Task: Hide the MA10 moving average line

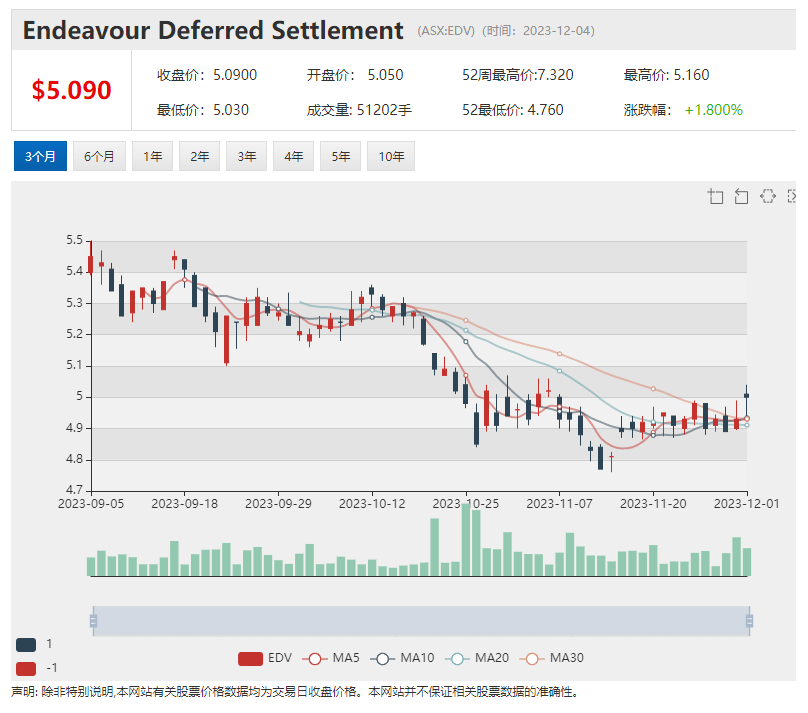Action: (x=382, y=658)
